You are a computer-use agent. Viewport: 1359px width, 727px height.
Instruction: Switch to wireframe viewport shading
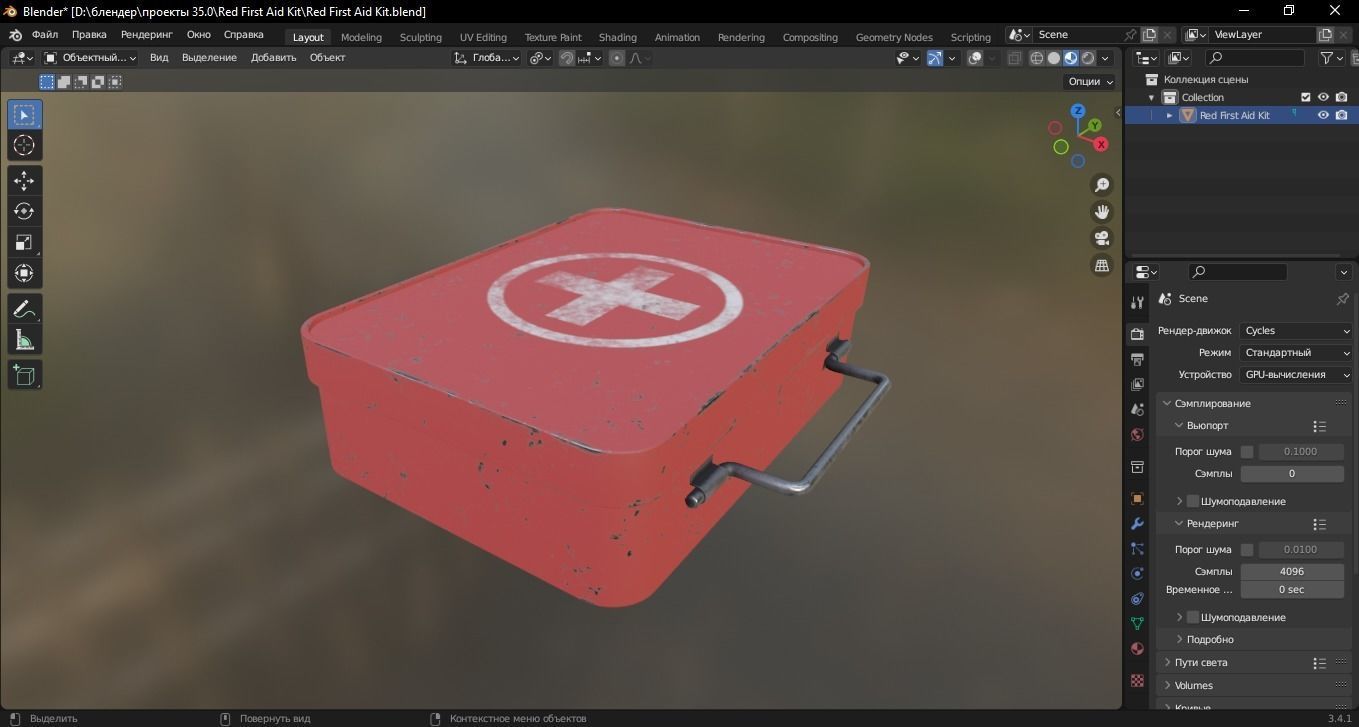(x=1037, y=58)
